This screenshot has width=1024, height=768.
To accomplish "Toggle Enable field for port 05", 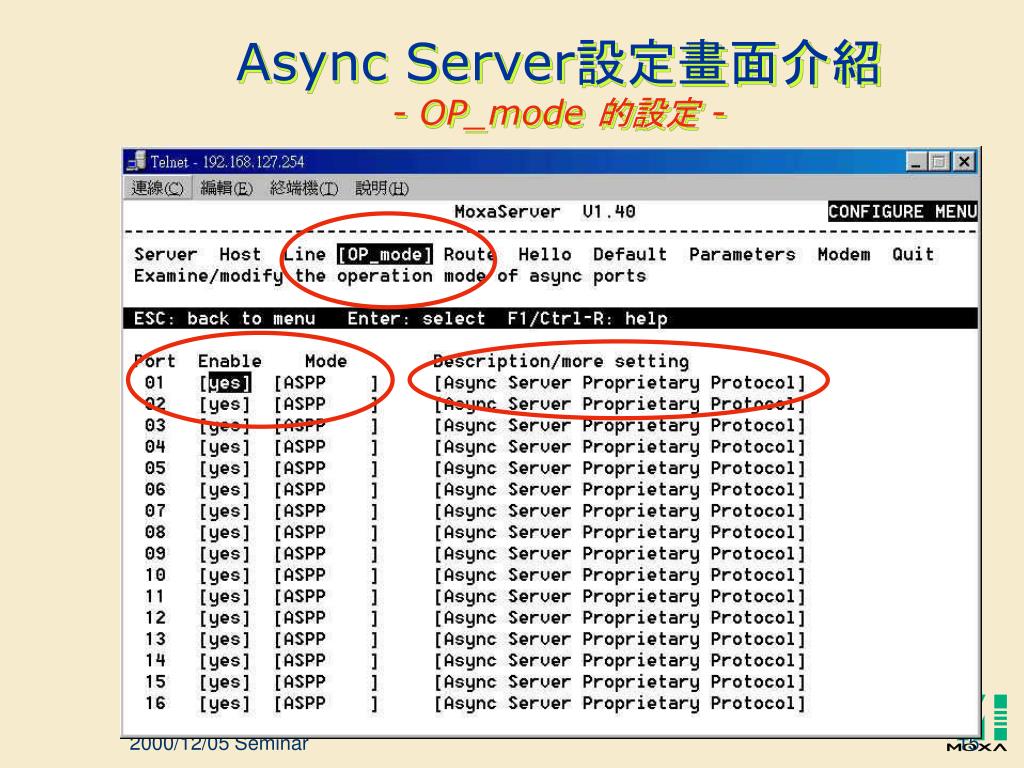I will (225, 468).
